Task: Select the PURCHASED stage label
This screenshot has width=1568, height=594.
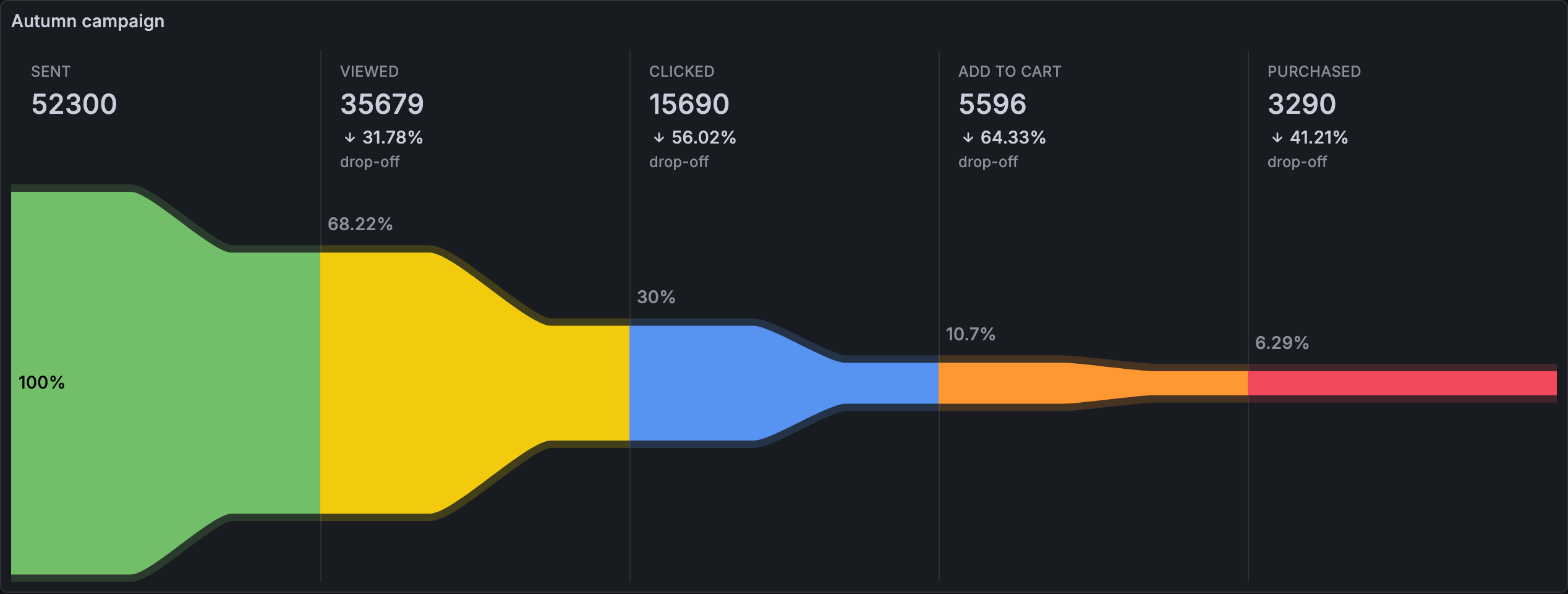Action: click(x=1314, y=72)
